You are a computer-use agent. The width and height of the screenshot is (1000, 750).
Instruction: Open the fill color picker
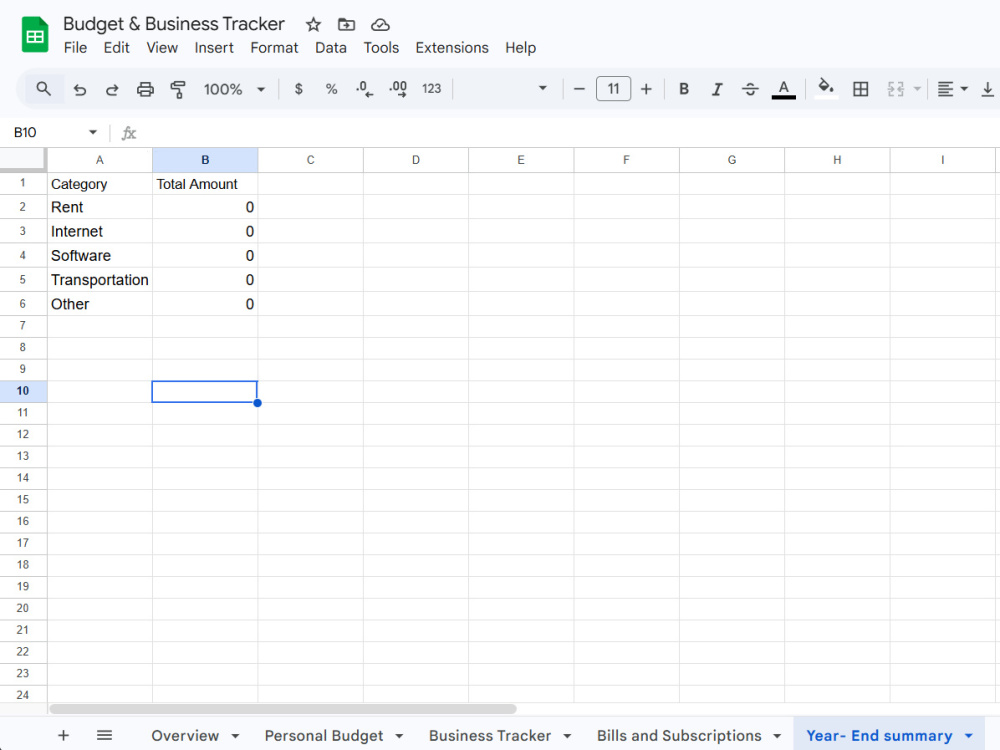826,88
